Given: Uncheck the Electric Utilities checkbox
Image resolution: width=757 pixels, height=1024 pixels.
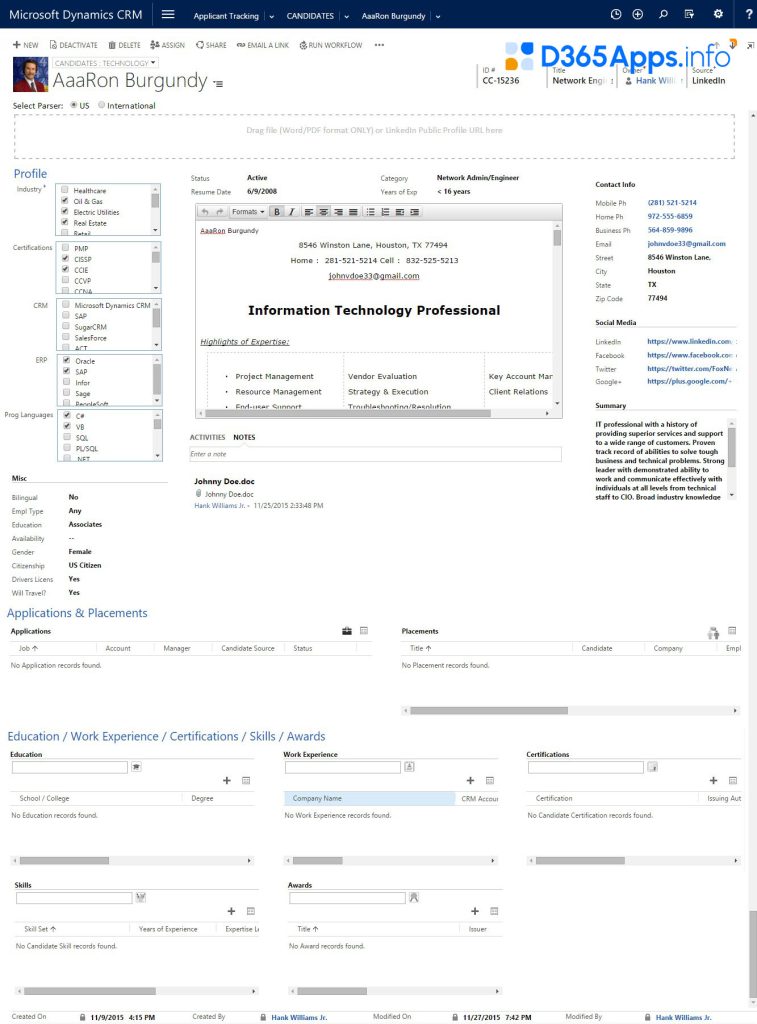Looking at the screenshot, I should [65, 212].
